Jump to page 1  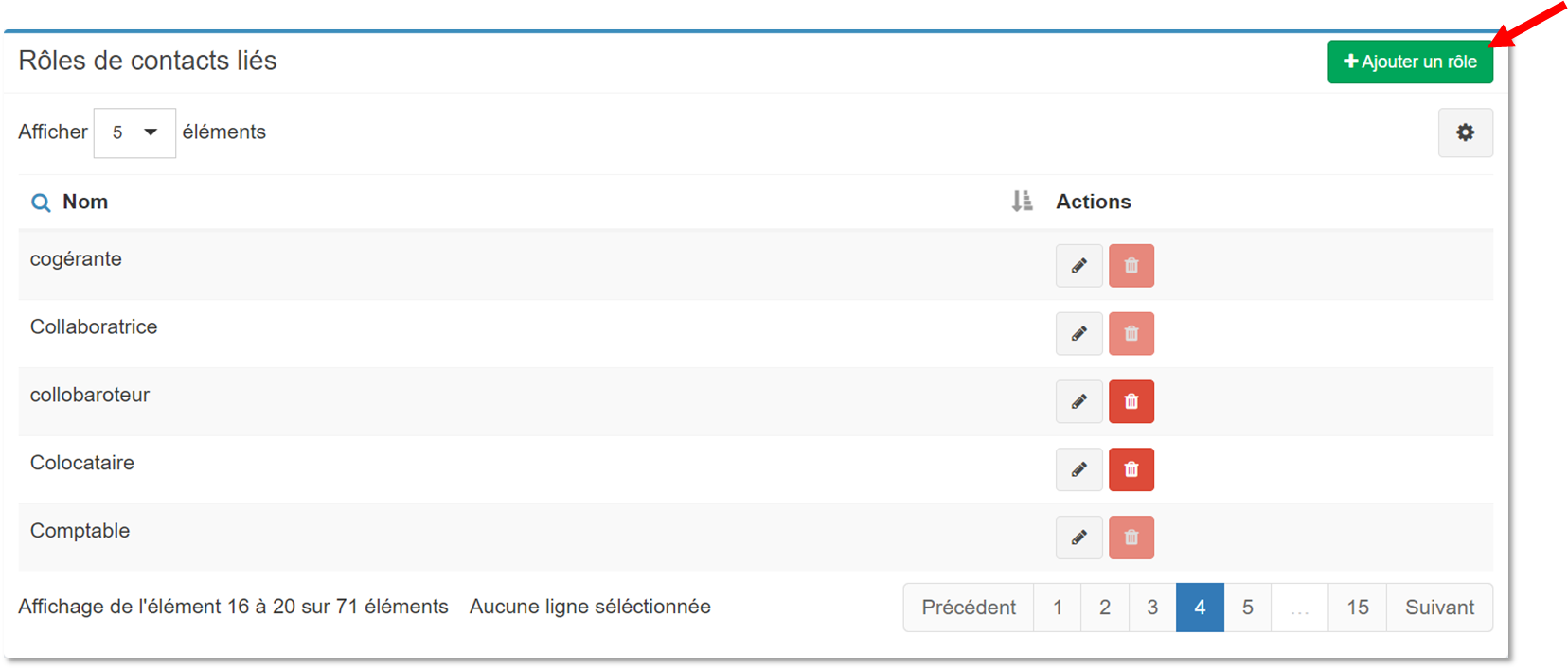pyautogui.click(x=1058, y=608)
